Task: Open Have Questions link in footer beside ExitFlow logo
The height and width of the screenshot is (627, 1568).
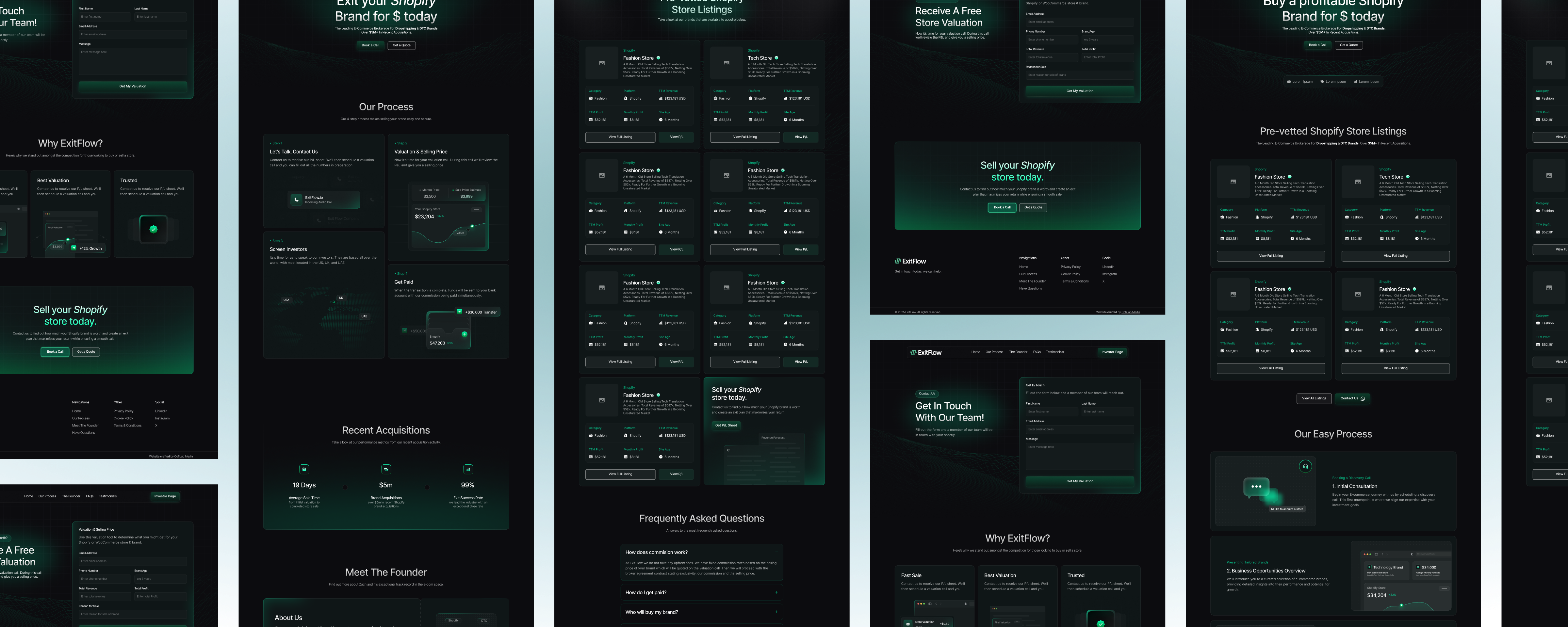Action: coord(1031,289)
